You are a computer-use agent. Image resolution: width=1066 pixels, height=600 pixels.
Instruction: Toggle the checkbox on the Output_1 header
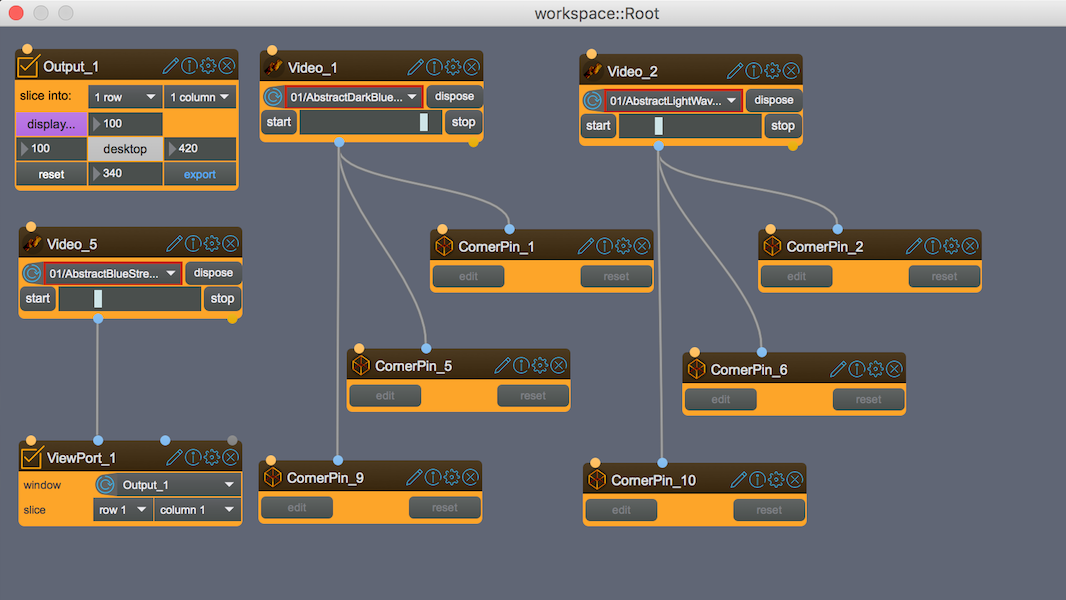(x=27, y=66)
